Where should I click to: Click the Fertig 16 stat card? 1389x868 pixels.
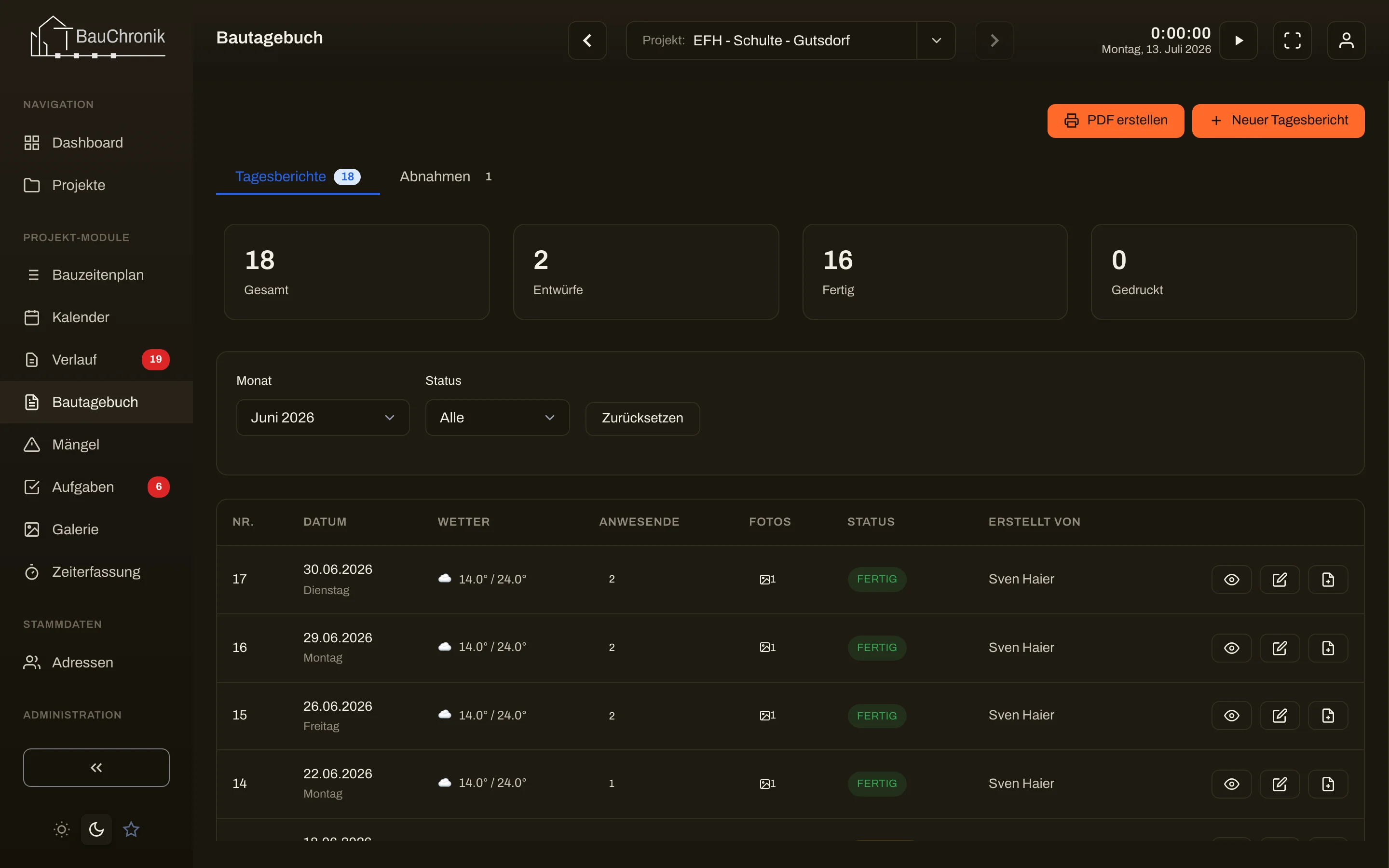pyautogui.click(x=935, y=272)
